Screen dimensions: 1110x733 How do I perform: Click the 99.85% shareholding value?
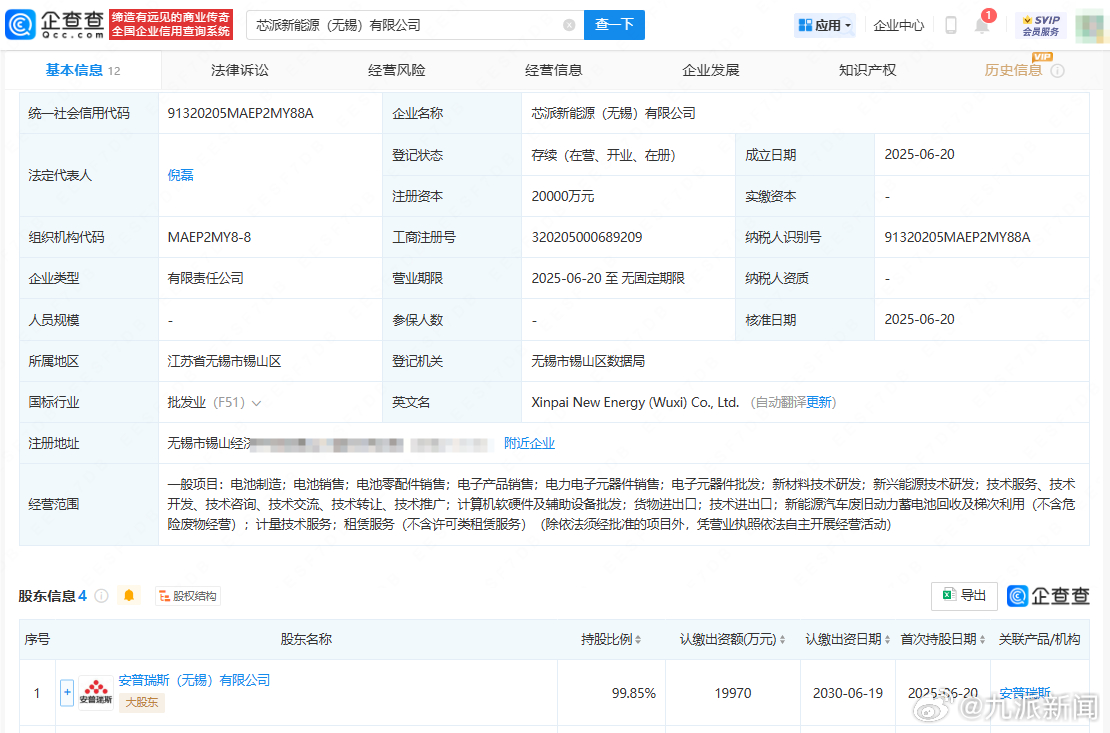634,693
